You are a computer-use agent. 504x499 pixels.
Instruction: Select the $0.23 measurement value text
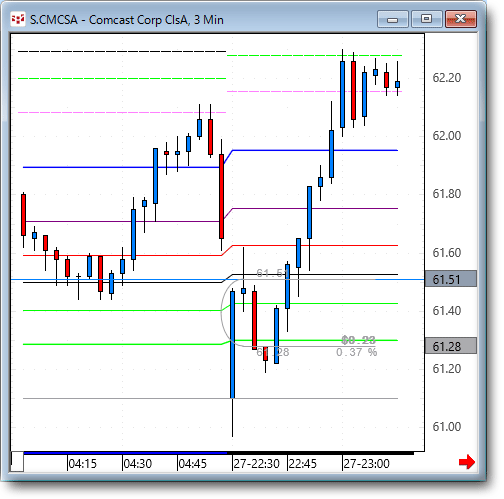[x=359, y=340]
